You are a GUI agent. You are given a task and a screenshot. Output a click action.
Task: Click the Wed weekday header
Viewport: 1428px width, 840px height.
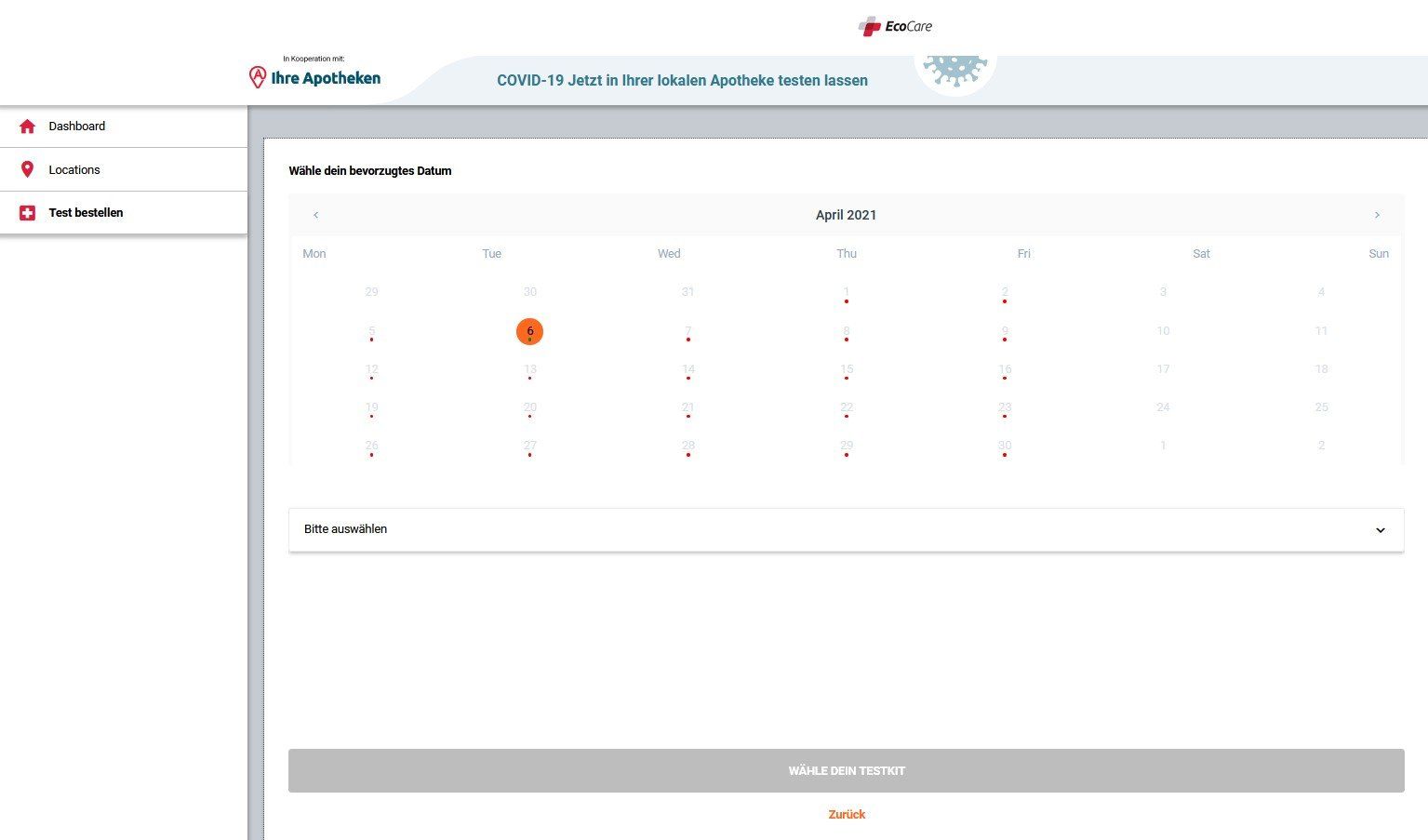(669, 254)
